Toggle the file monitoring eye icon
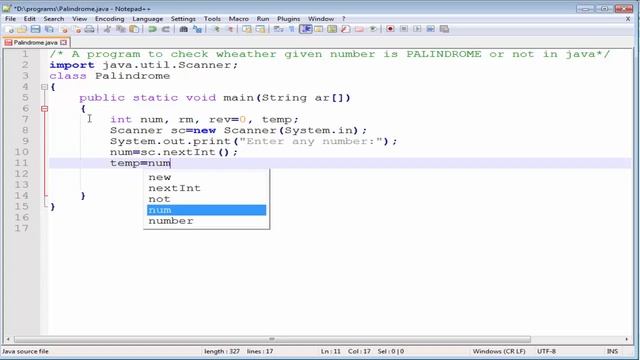Viewport: 640px width, 360px height. pyautogui.click(x=373, y=29)
